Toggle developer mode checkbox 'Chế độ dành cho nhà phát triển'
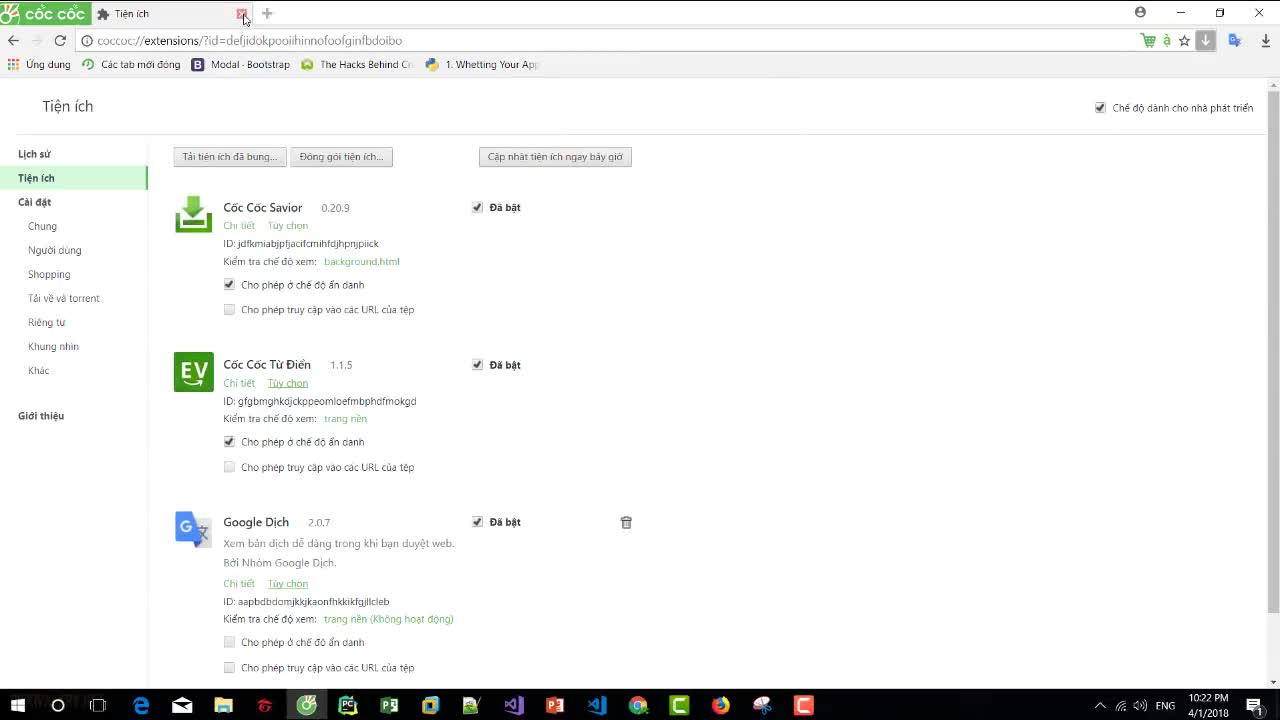The height and width of the screenshot is (720, 1280). (1100, 108)
